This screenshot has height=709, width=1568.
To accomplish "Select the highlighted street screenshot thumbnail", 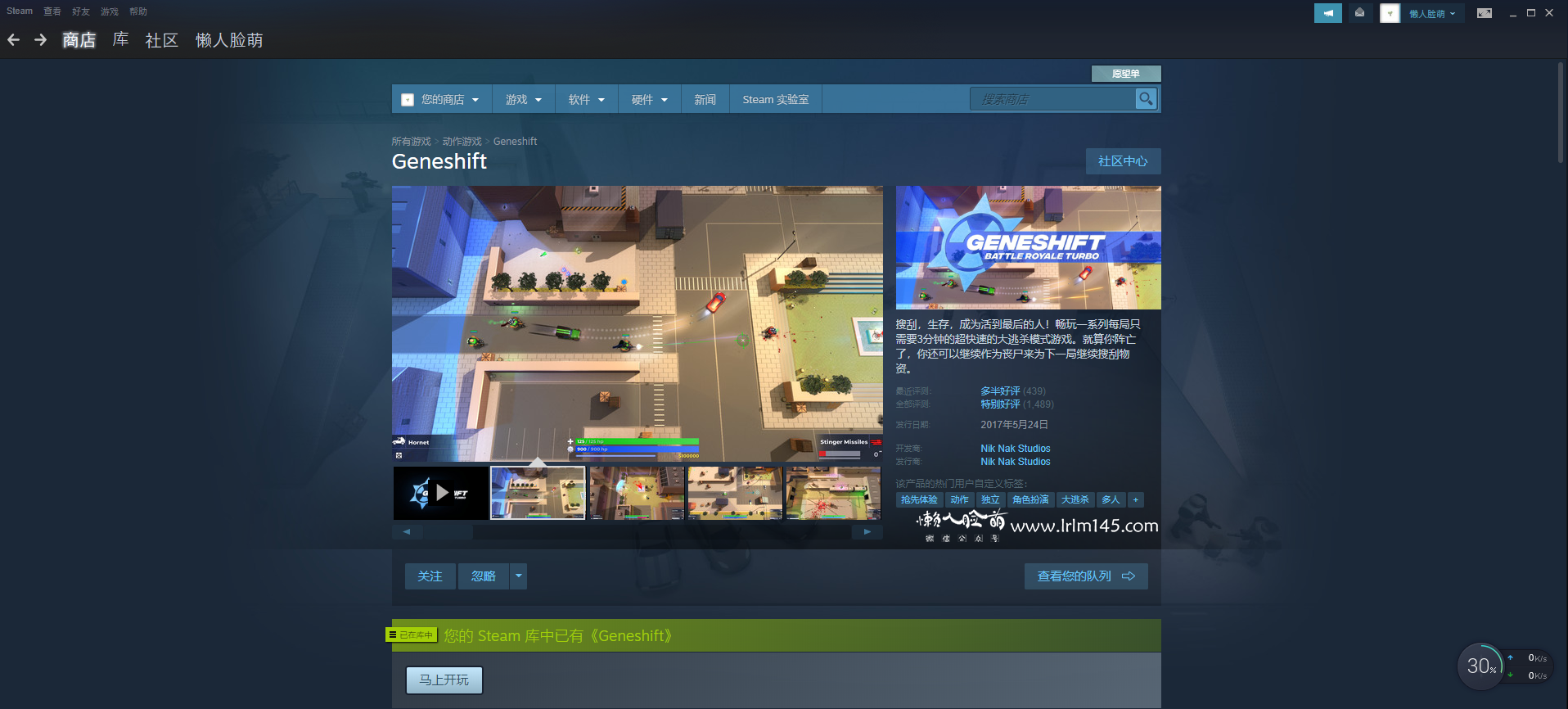I will [538, 493].
